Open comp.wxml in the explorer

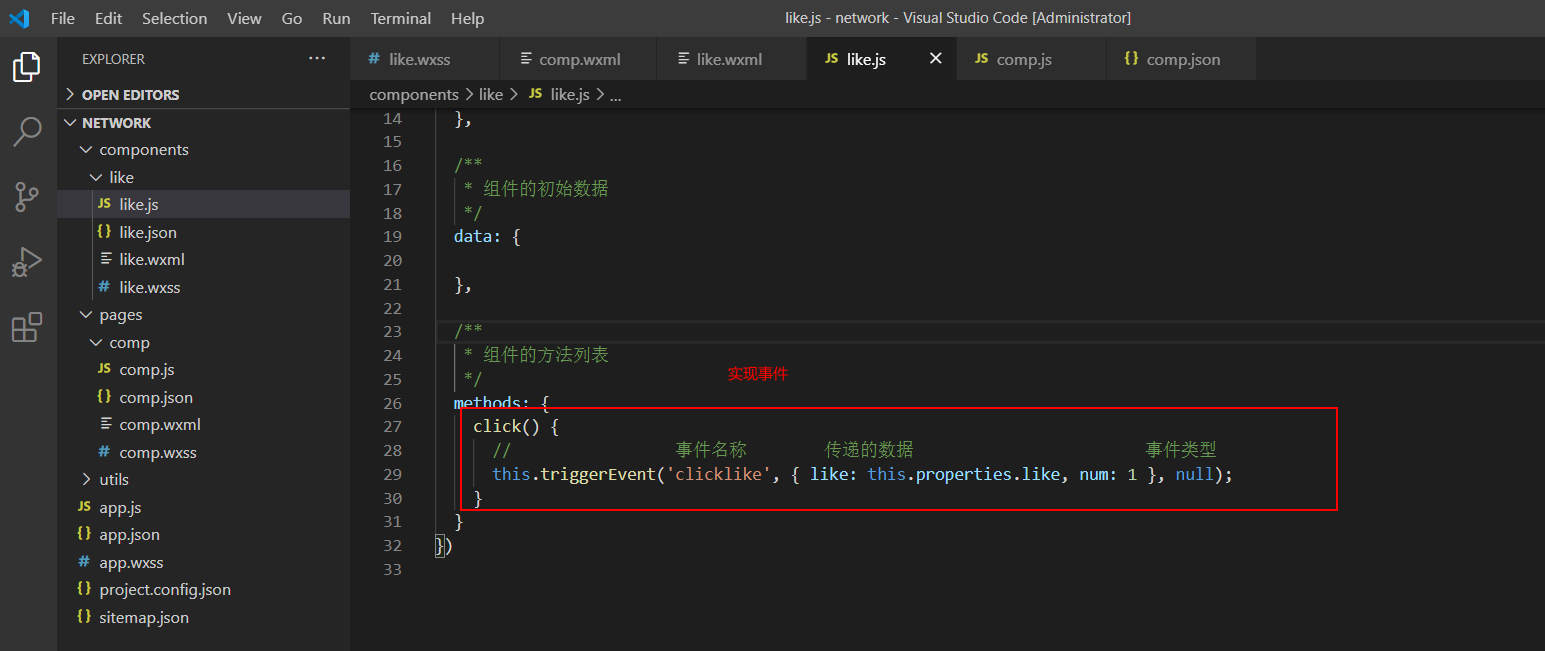203,424
